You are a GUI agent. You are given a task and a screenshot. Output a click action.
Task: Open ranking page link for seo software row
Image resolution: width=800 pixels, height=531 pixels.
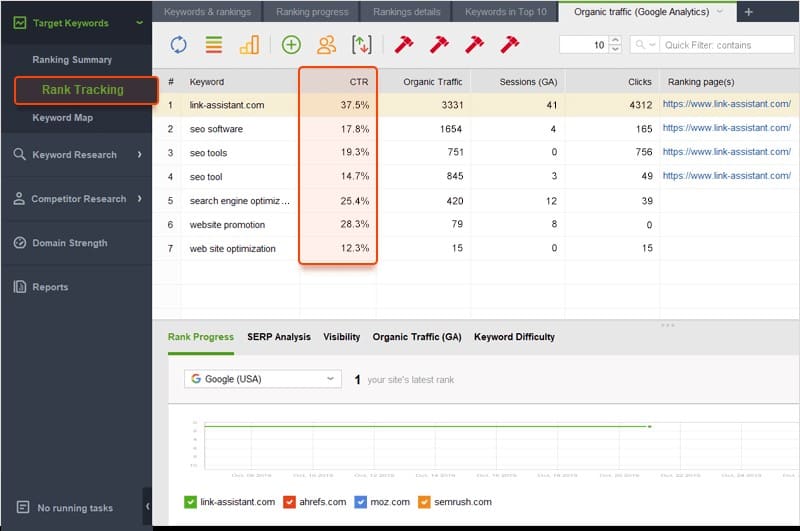[x=727, y=128]
